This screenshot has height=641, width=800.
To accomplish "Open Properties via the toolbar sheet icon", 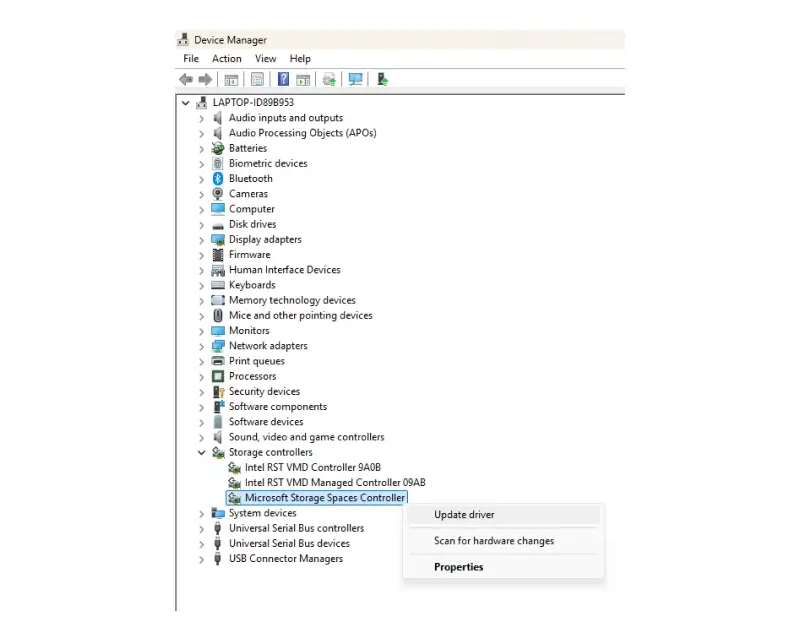I will point(258,80).
